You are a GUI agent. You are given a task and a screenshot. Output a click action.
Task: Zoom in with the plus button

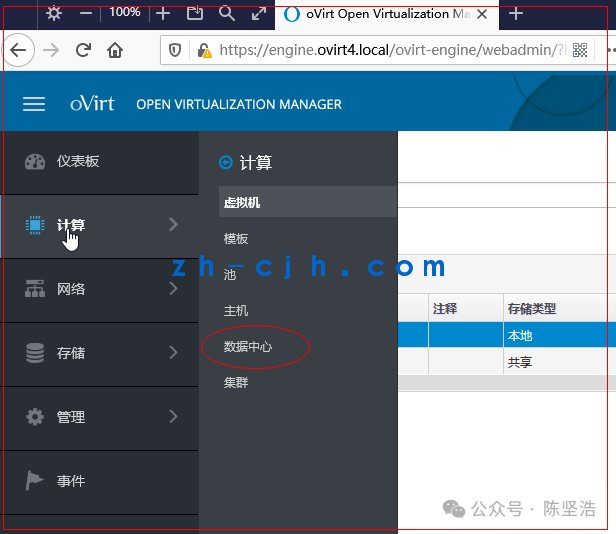point(163,14)
